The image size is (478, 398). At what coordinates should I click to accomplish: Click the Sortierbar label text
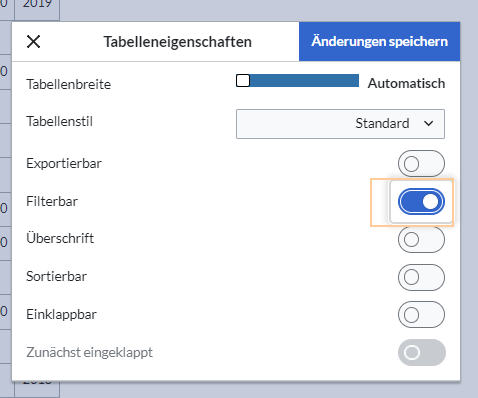pyautogui.click(x=57, y=276)
